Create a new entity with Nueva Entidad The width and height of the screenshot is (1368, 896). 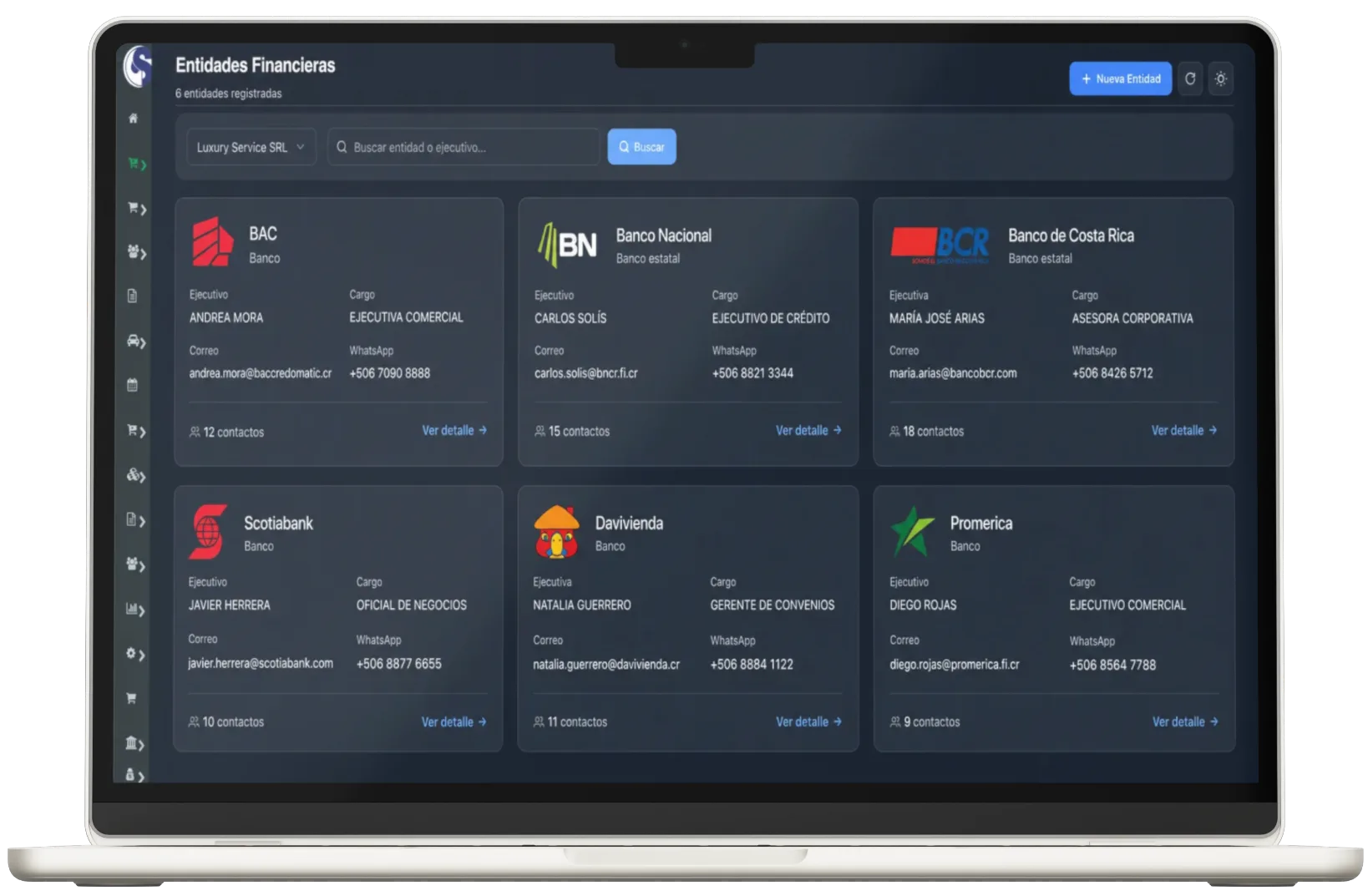click(x=1121, y=78)
